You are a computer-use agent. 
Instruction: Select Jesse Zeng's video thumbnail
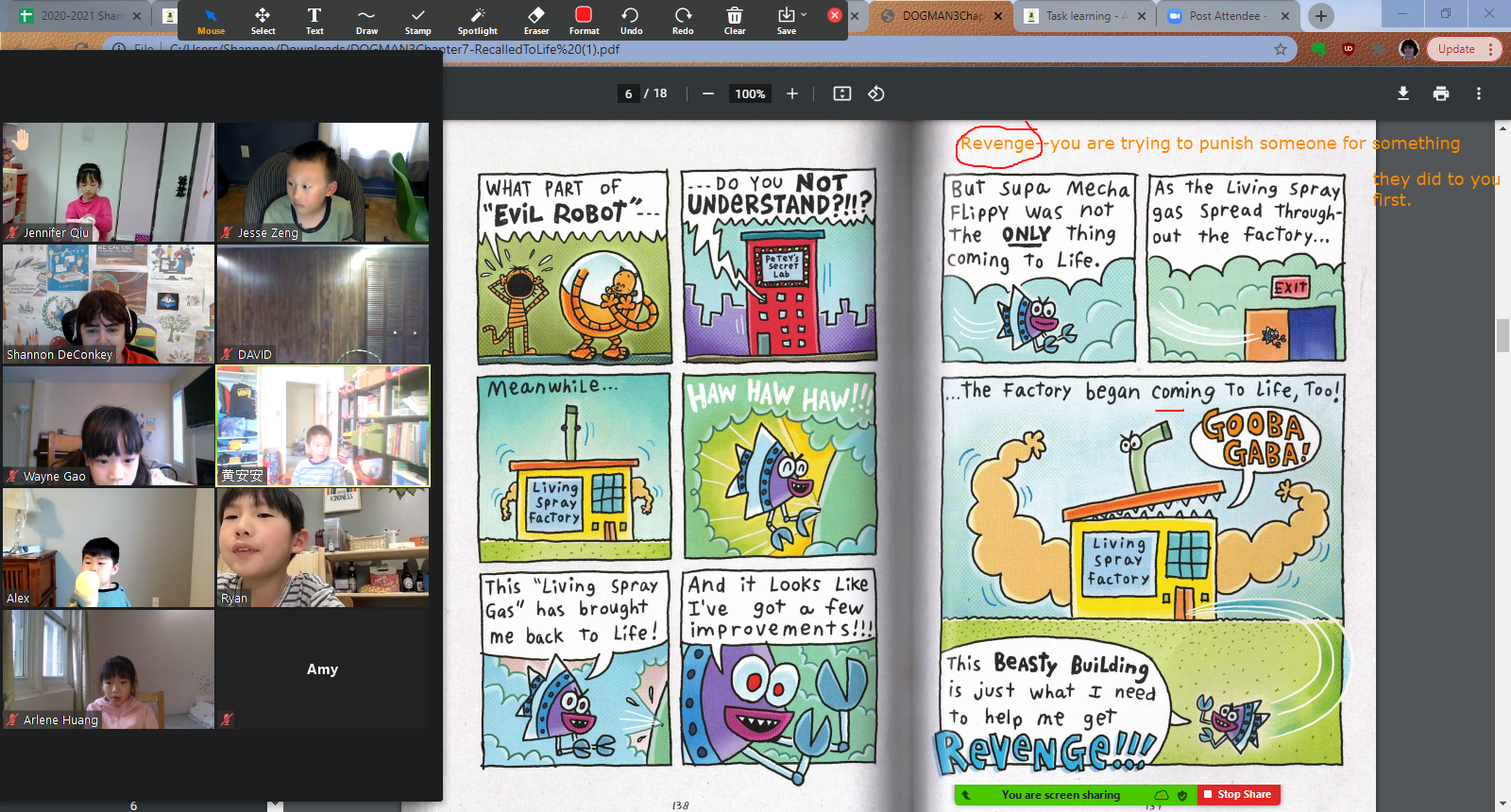323,182
